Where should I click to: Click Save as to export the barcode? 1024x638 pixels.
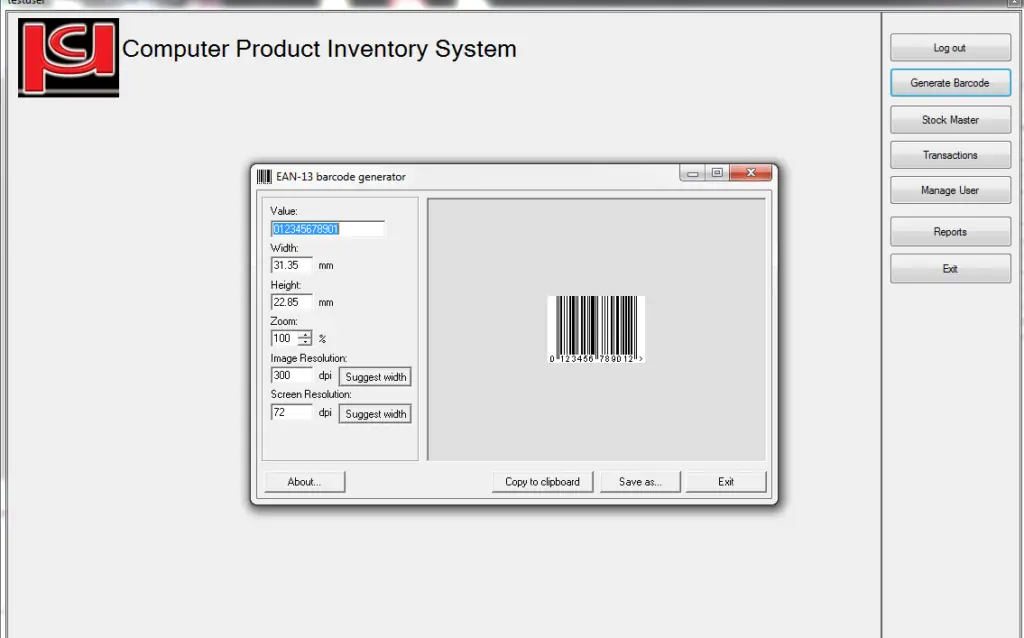640,481
